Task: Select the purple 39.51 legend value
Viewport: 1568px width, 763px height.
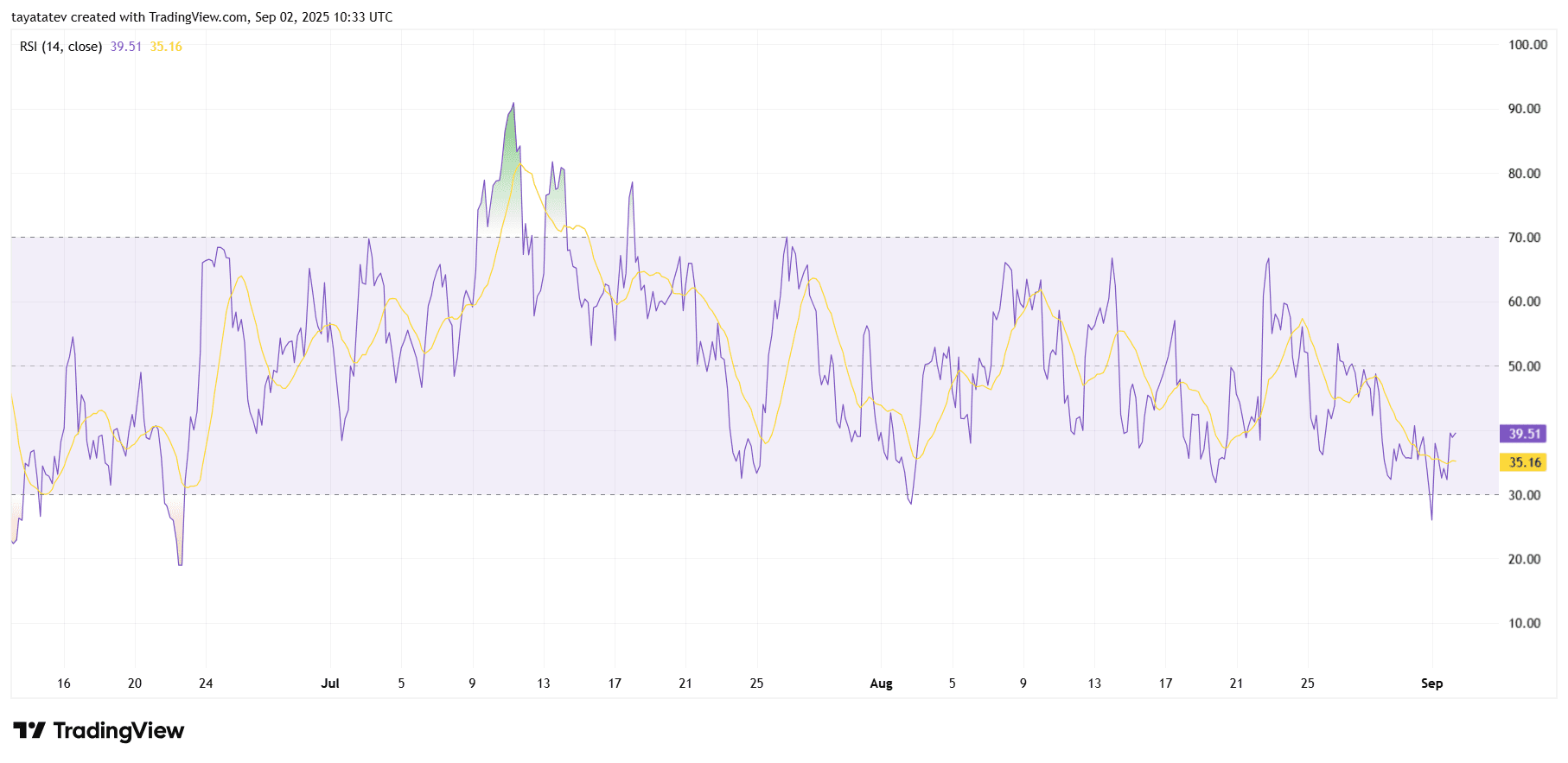Action: tap(125, 47)
